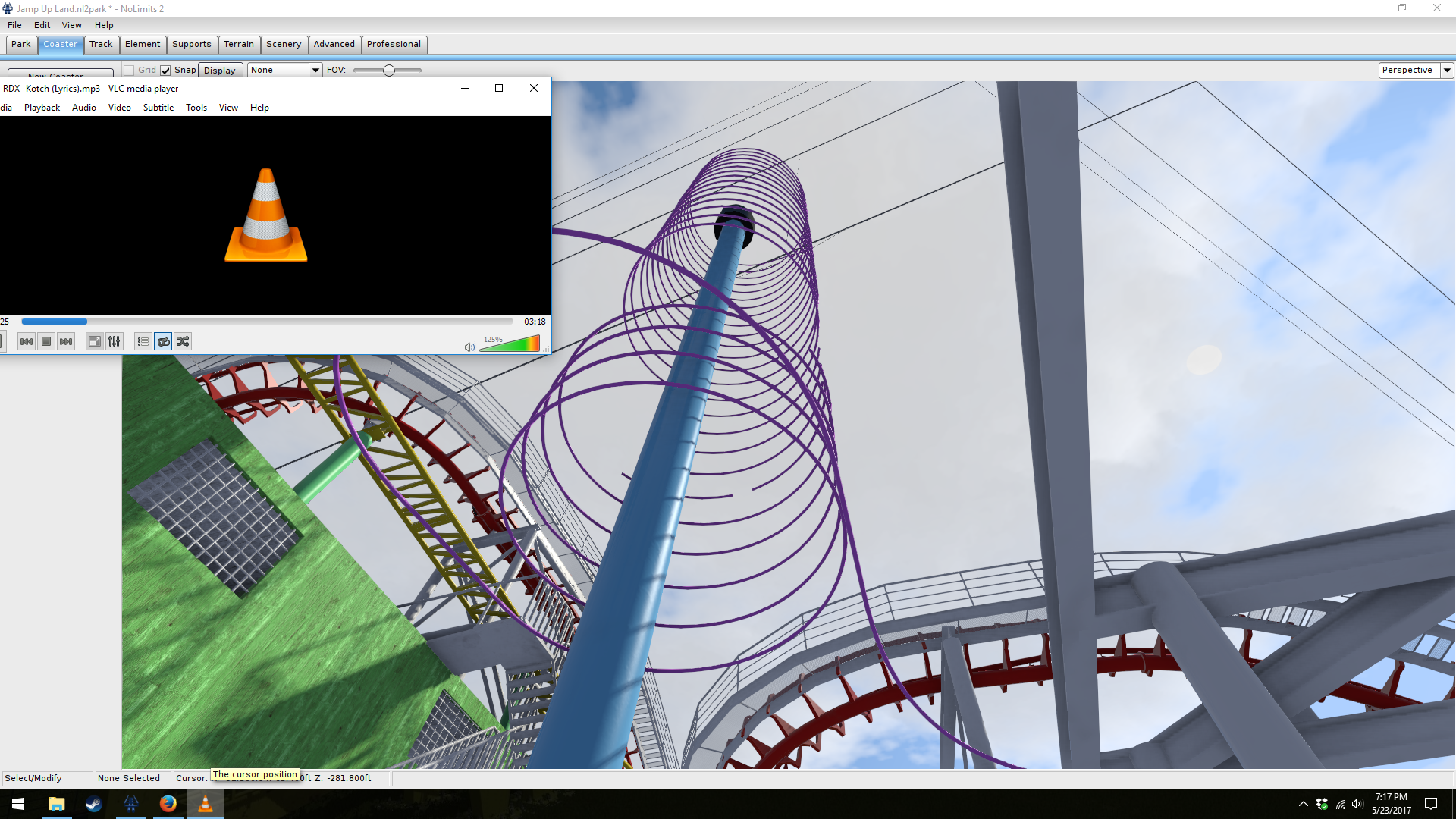Open the Display options button
The image size is (1456, 819).
(x=220, y=71)
